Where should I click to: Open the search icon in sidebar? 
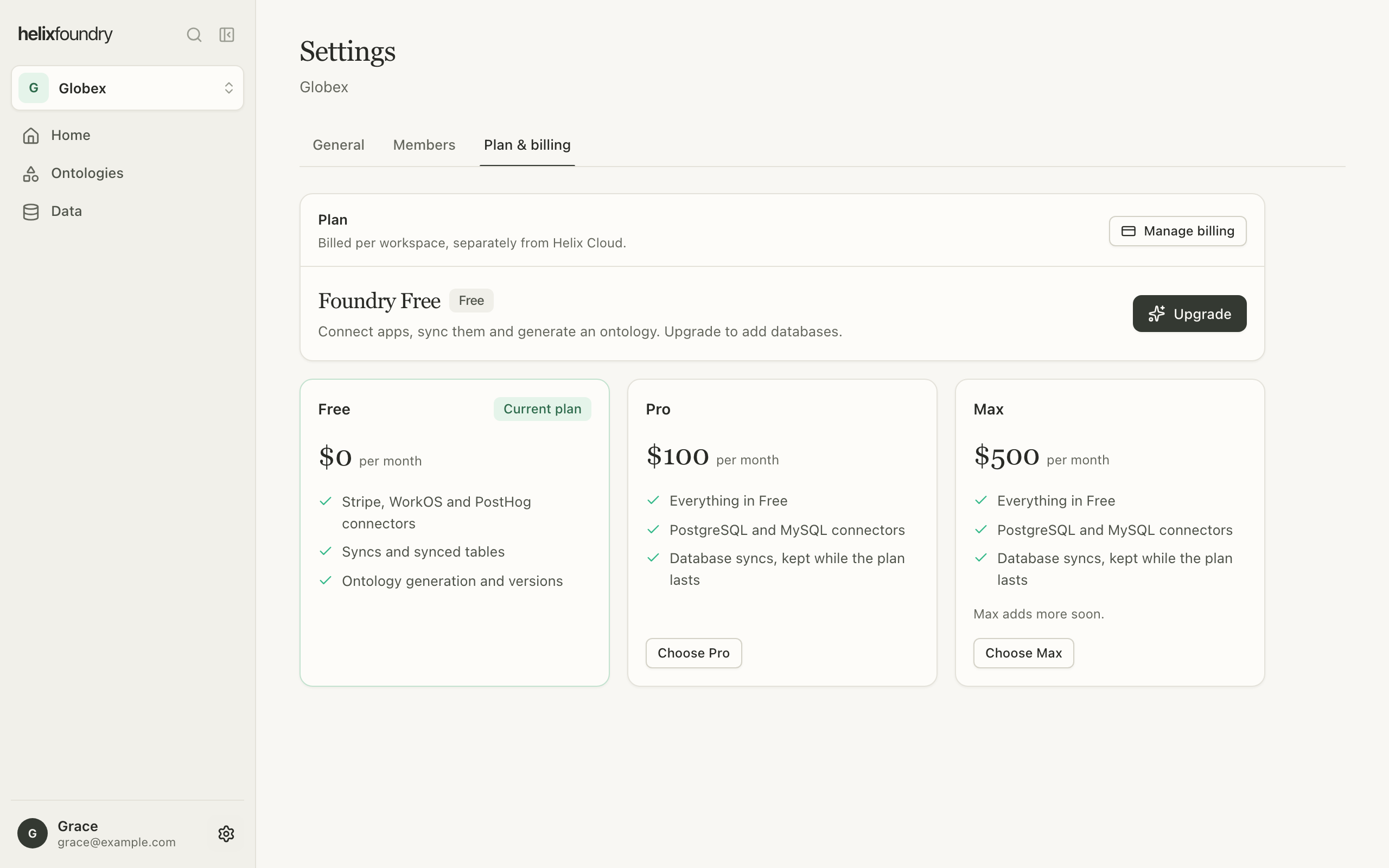[x=194, y=35]
